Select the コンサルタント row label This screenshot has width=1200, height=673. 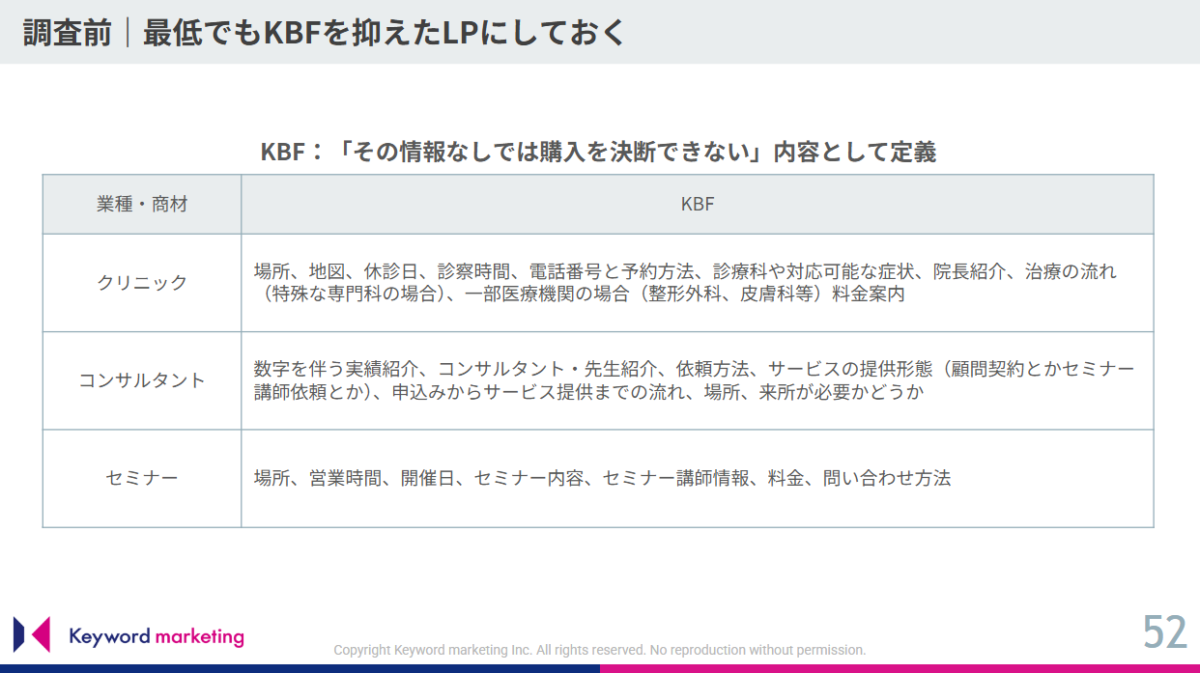click(142, 381)
